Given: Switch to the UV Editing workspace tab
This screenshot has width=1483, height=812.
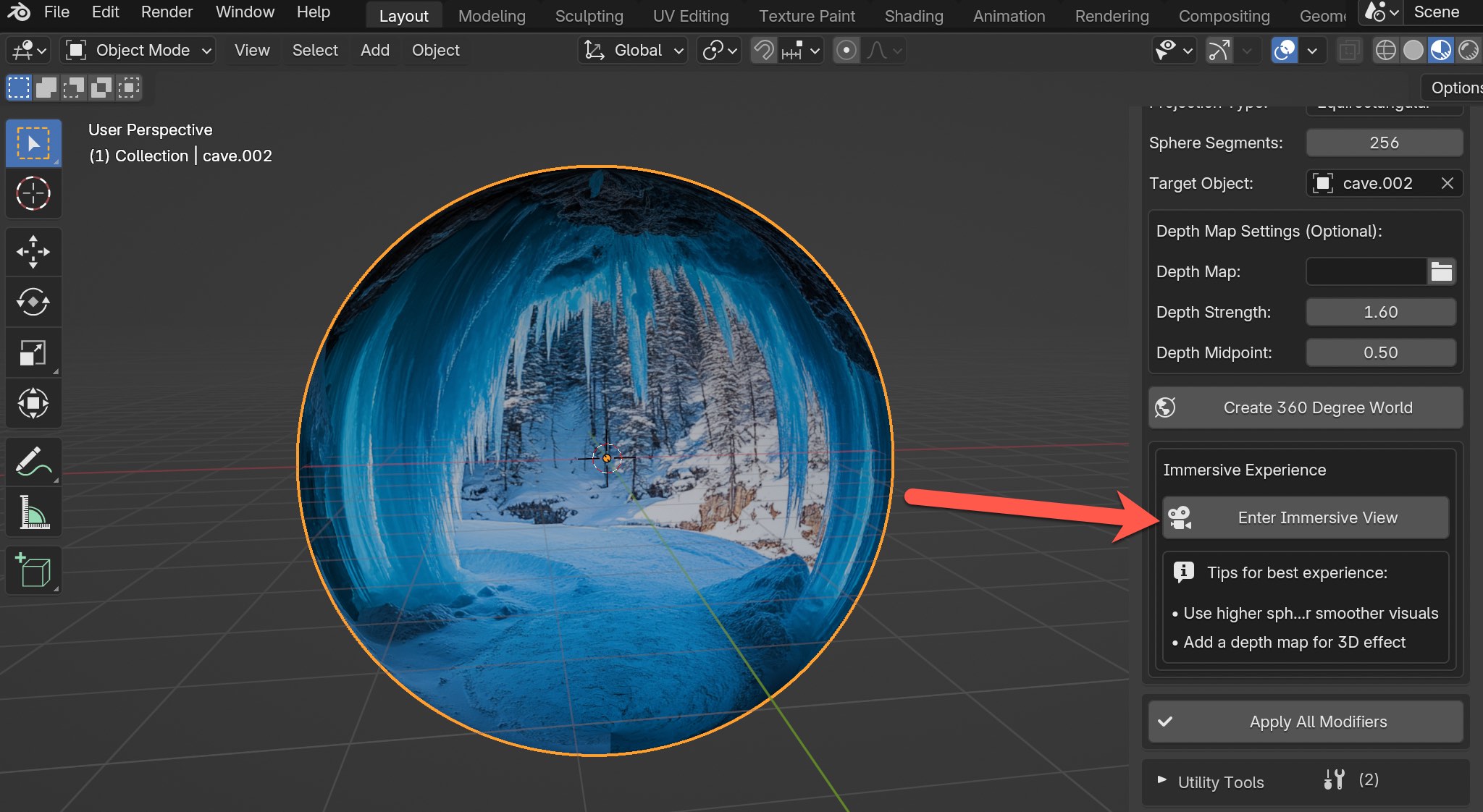Looking at the screenshot, I should click(x=691, y=16).
